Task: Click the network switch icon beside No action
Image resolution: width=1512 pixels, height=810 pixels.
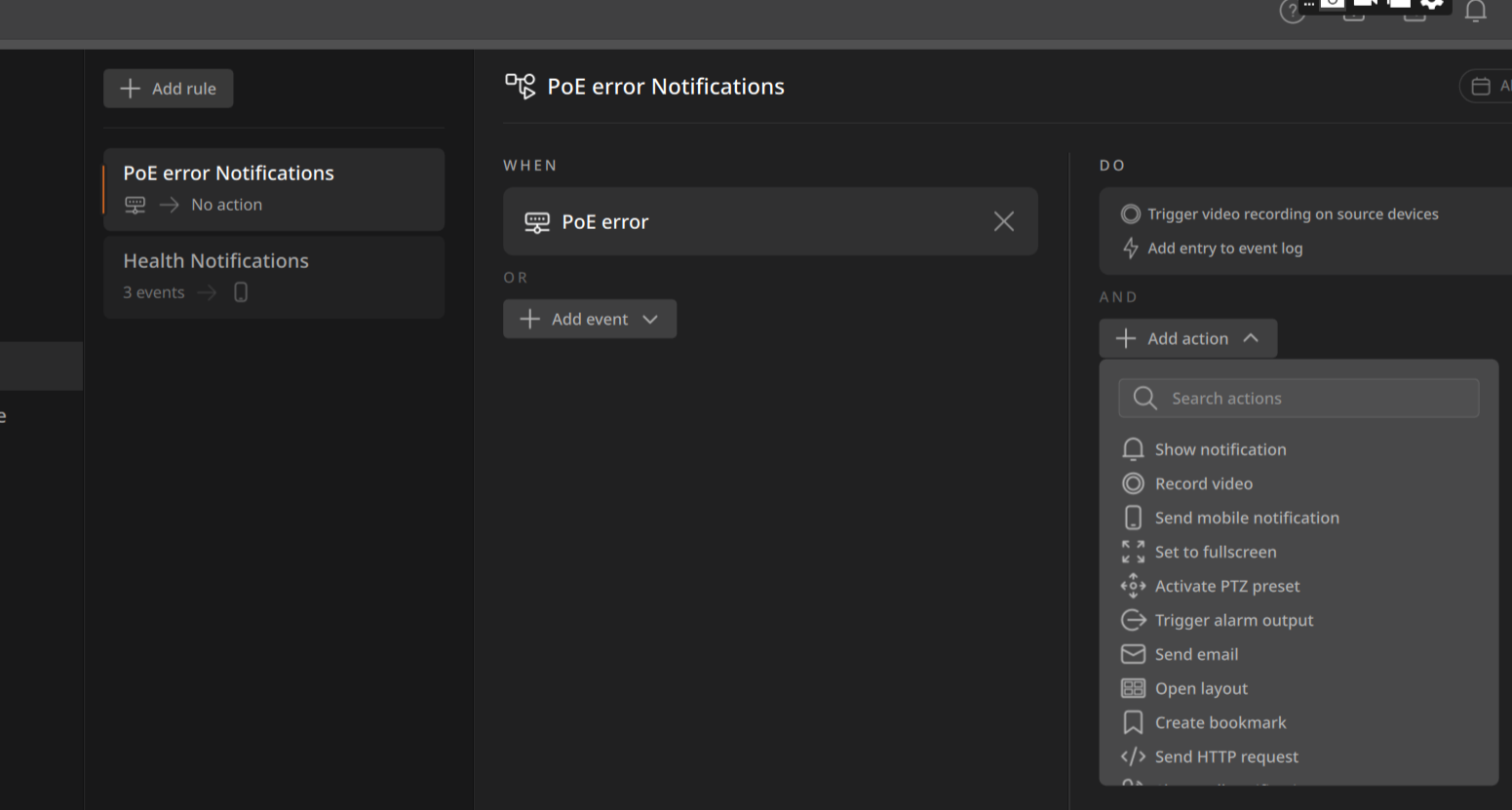Action: coord(135,205)
